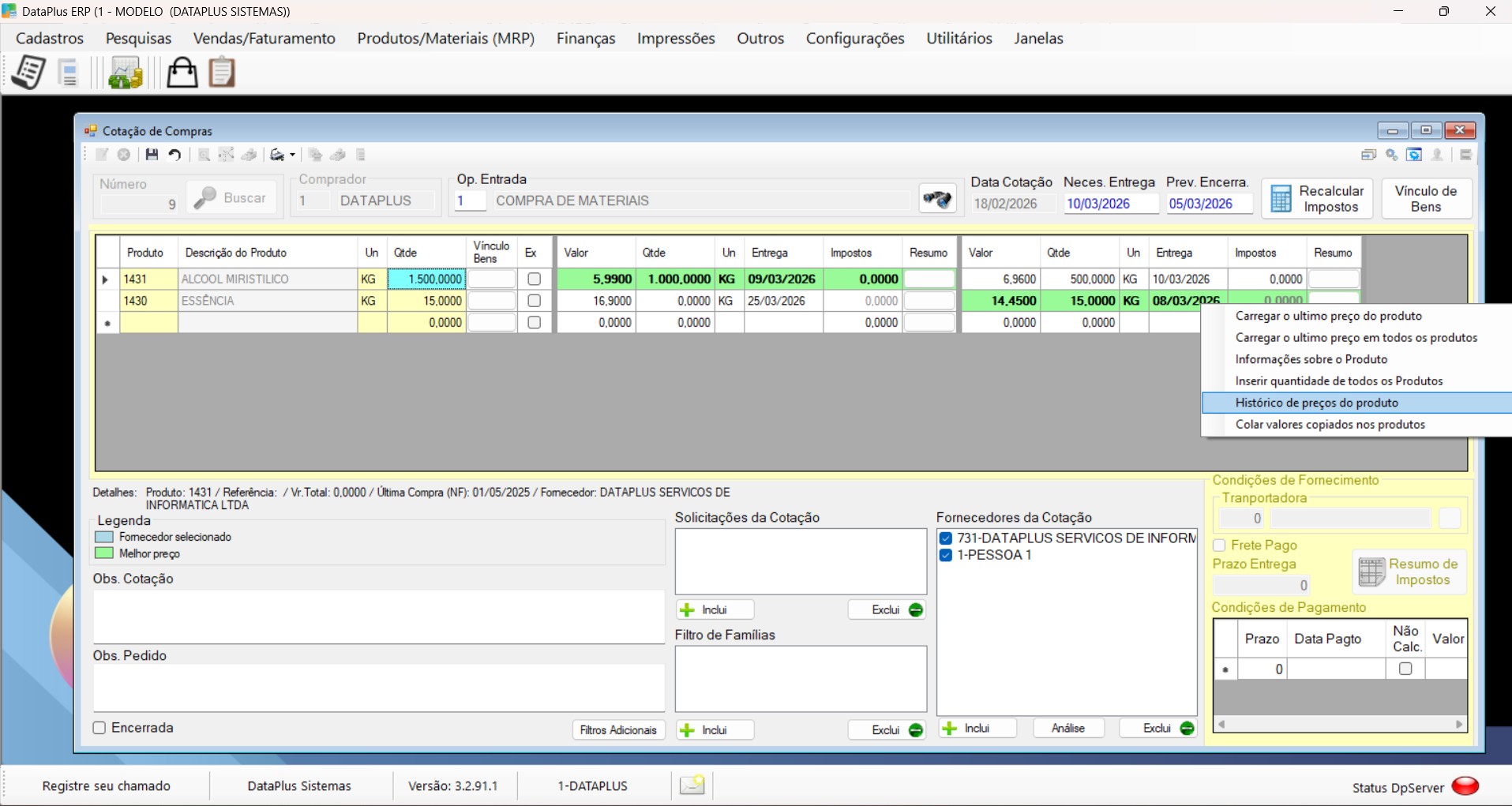Save the quotation with the floppy disk icon
The image size is (1512, 806).
coord(152,155)
